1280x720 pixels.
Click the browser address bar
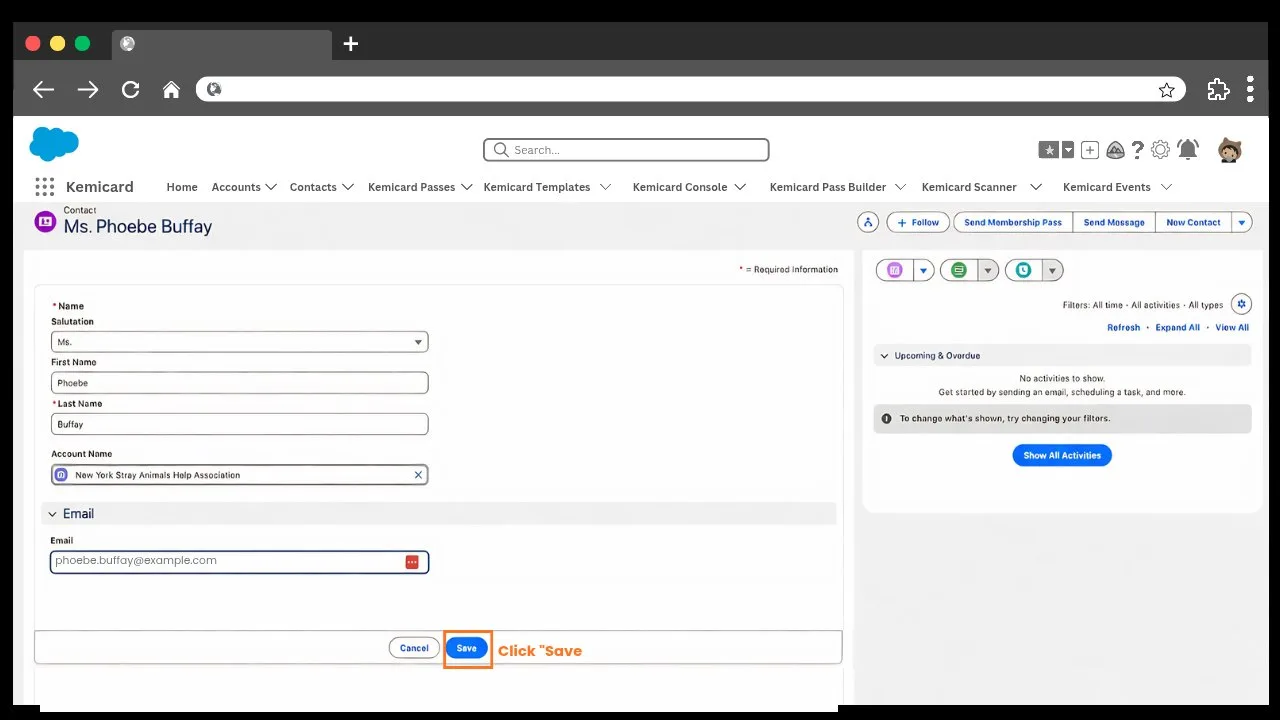point(690,89)
